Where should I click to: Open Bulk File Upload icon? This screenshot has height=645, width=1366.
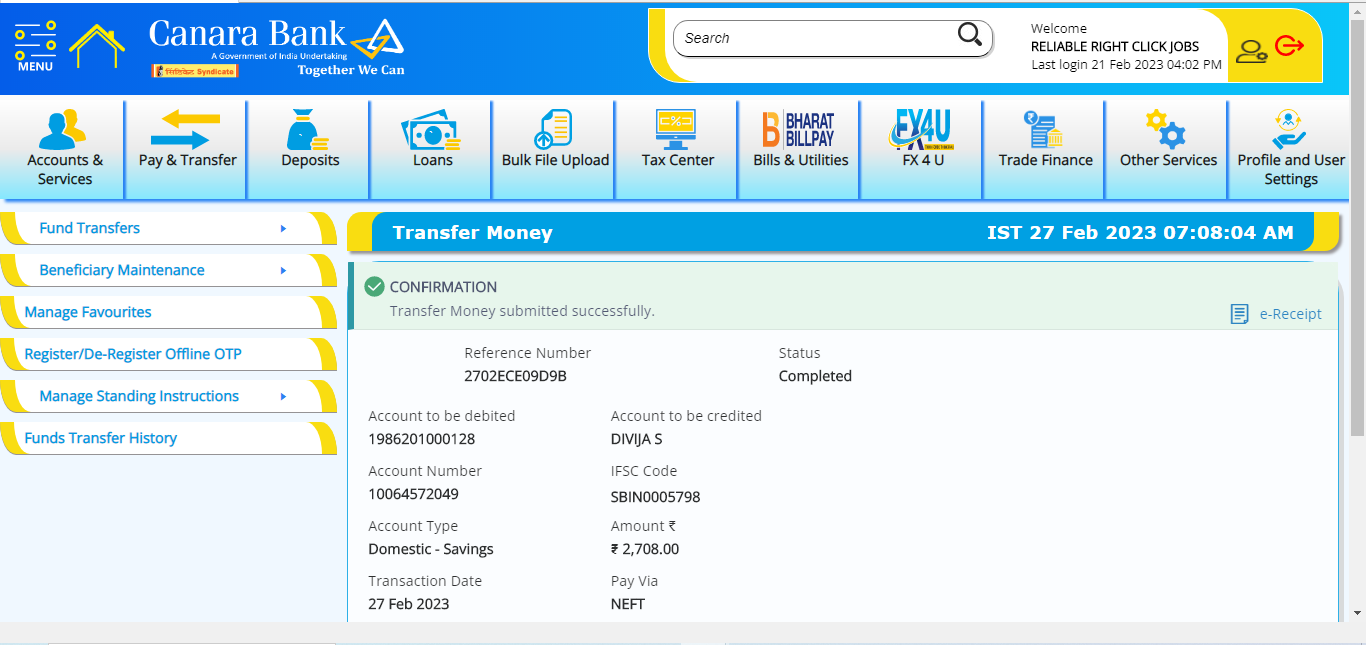click(554, 129)
